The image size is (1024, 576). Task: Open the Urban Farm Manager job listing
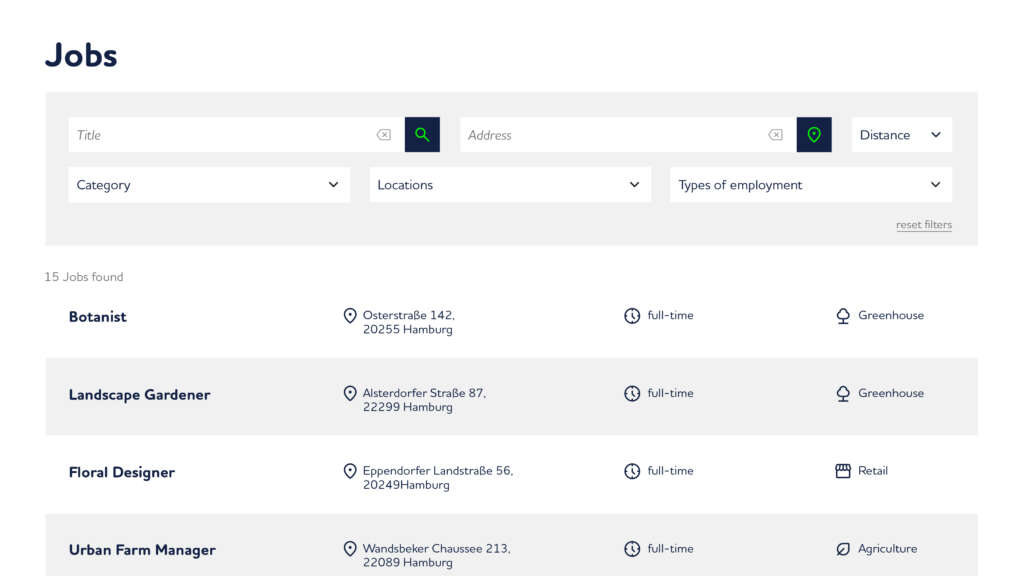[142, 550]
